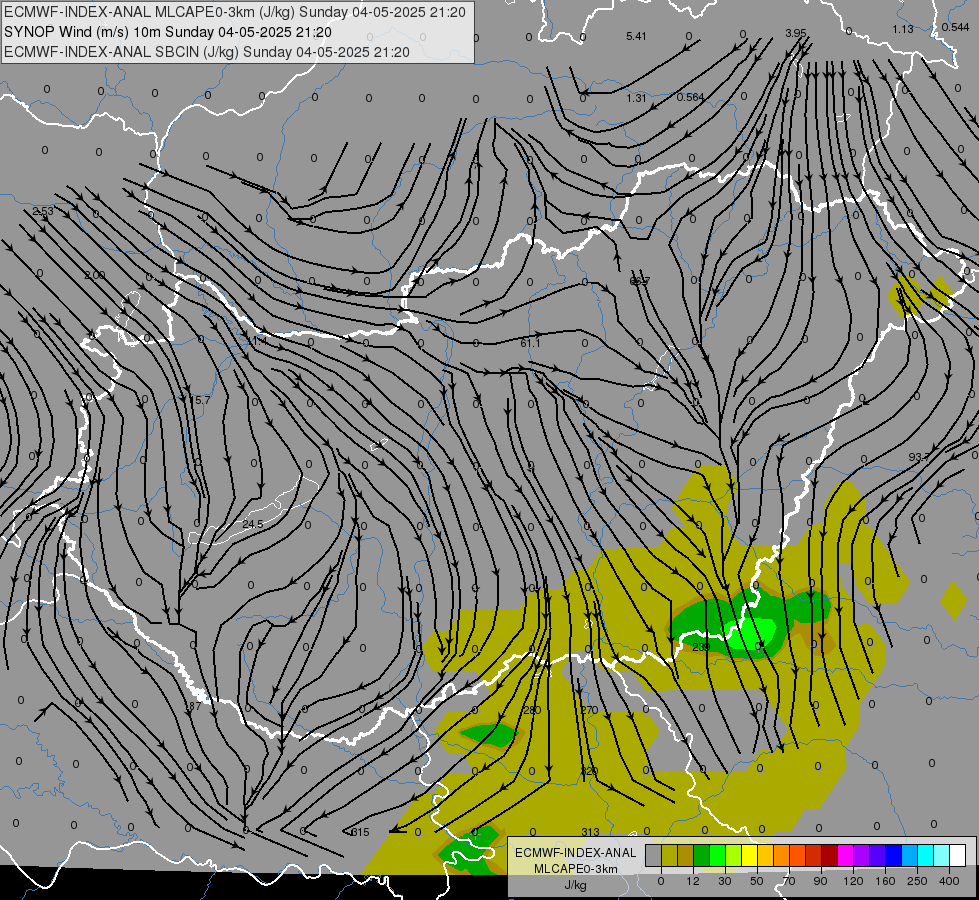Click the MLCAPE0-3km header line
This screenshot has width=979, height=900.
[235, 12]
